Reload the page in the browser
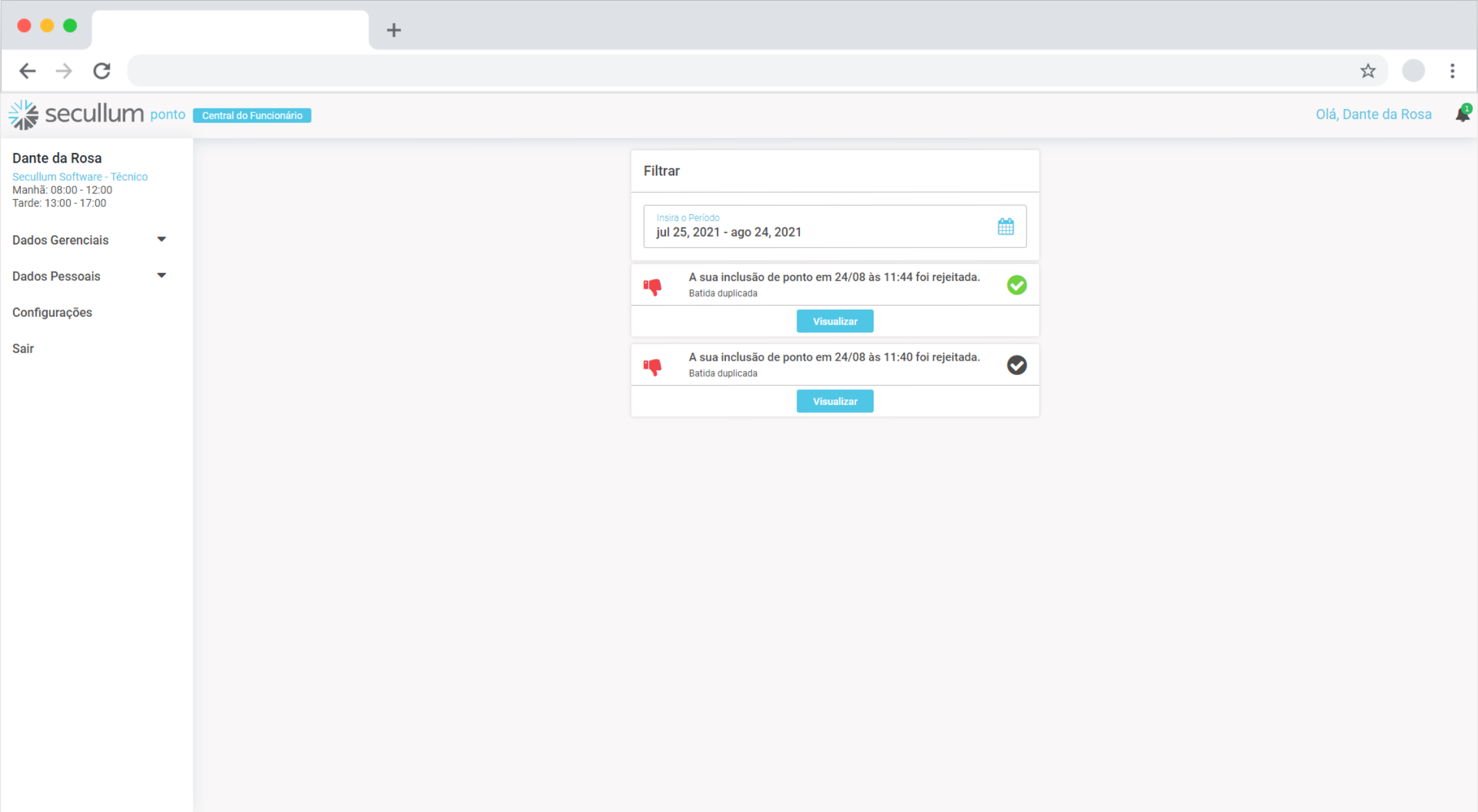1478x812 pixels. (102, 71)
